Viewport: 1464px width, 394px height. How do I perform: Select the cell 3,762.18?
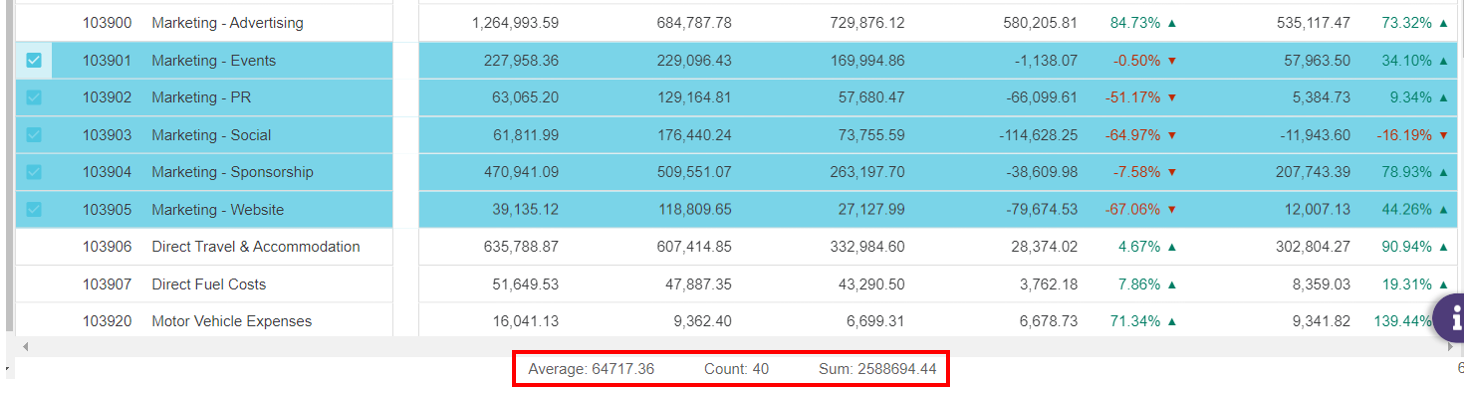(x=1049, y=285)
